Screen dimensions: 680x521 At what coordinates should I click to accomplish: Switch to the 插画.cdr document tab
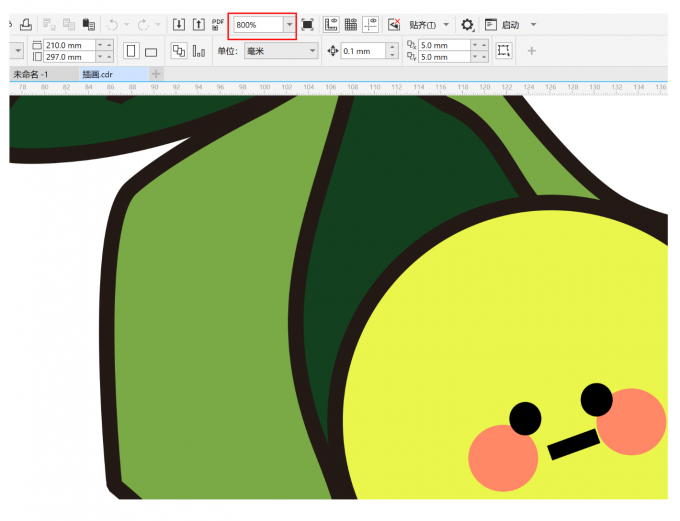98,74
